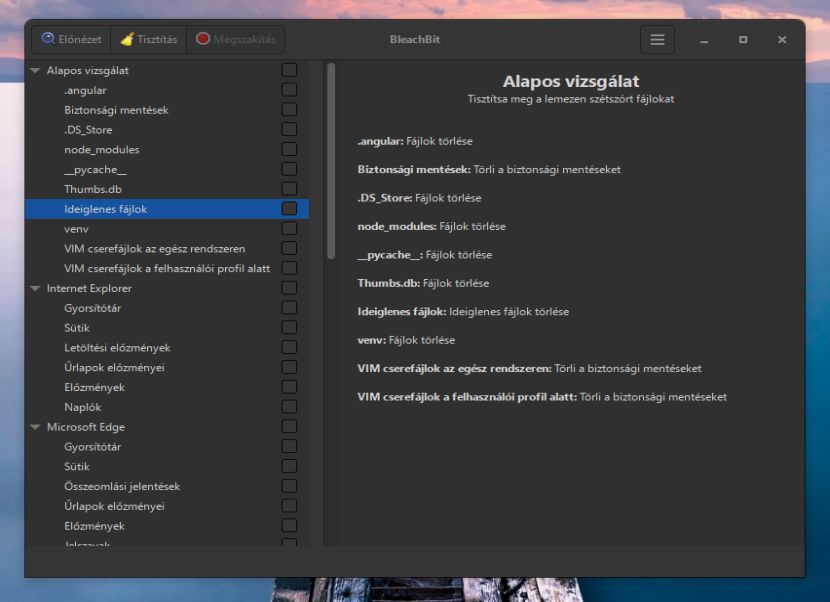
Task: Enable the node_modules checkbox
Action: pyautogui.click(x=289, y=149)
